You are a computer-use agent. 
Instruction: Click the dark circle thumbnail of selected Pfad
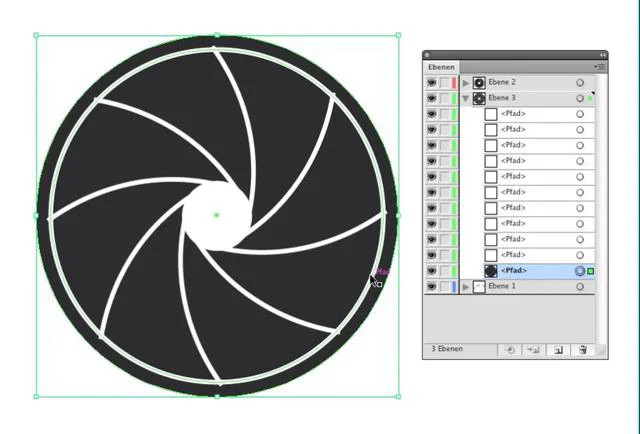pos(491,271)
